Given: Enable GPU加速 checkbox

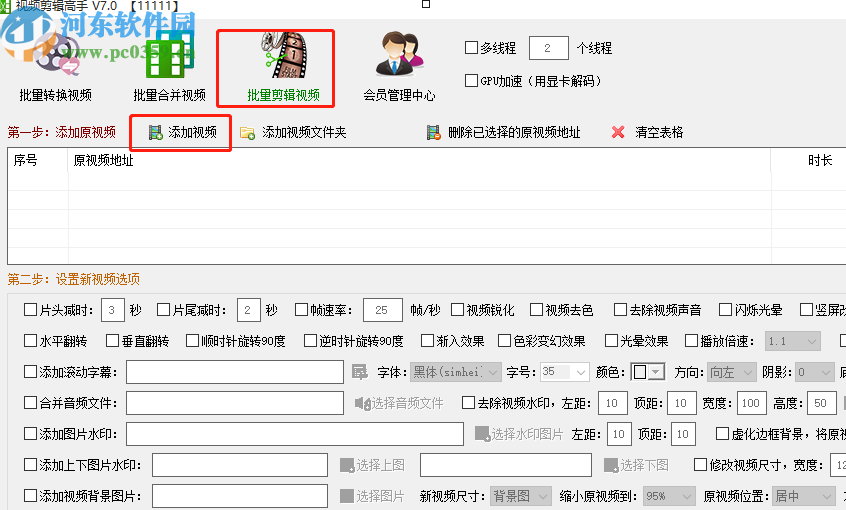Looking at the screenshot, I should tap(472, 80).
